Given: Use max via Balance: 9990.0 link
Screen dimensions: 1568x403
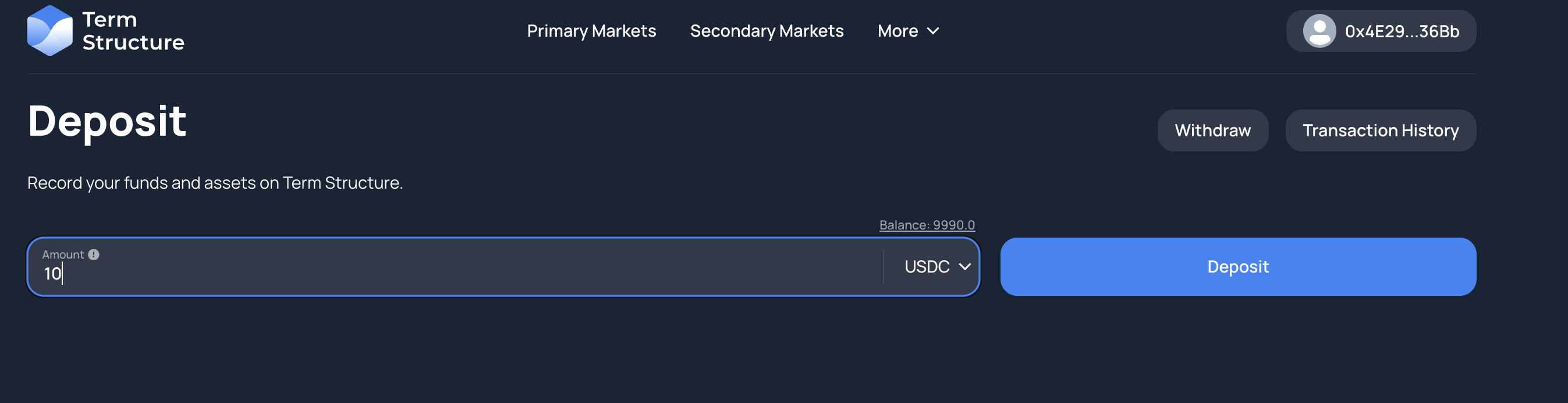Looking at the screenshot, I should (x=927, y=225).
